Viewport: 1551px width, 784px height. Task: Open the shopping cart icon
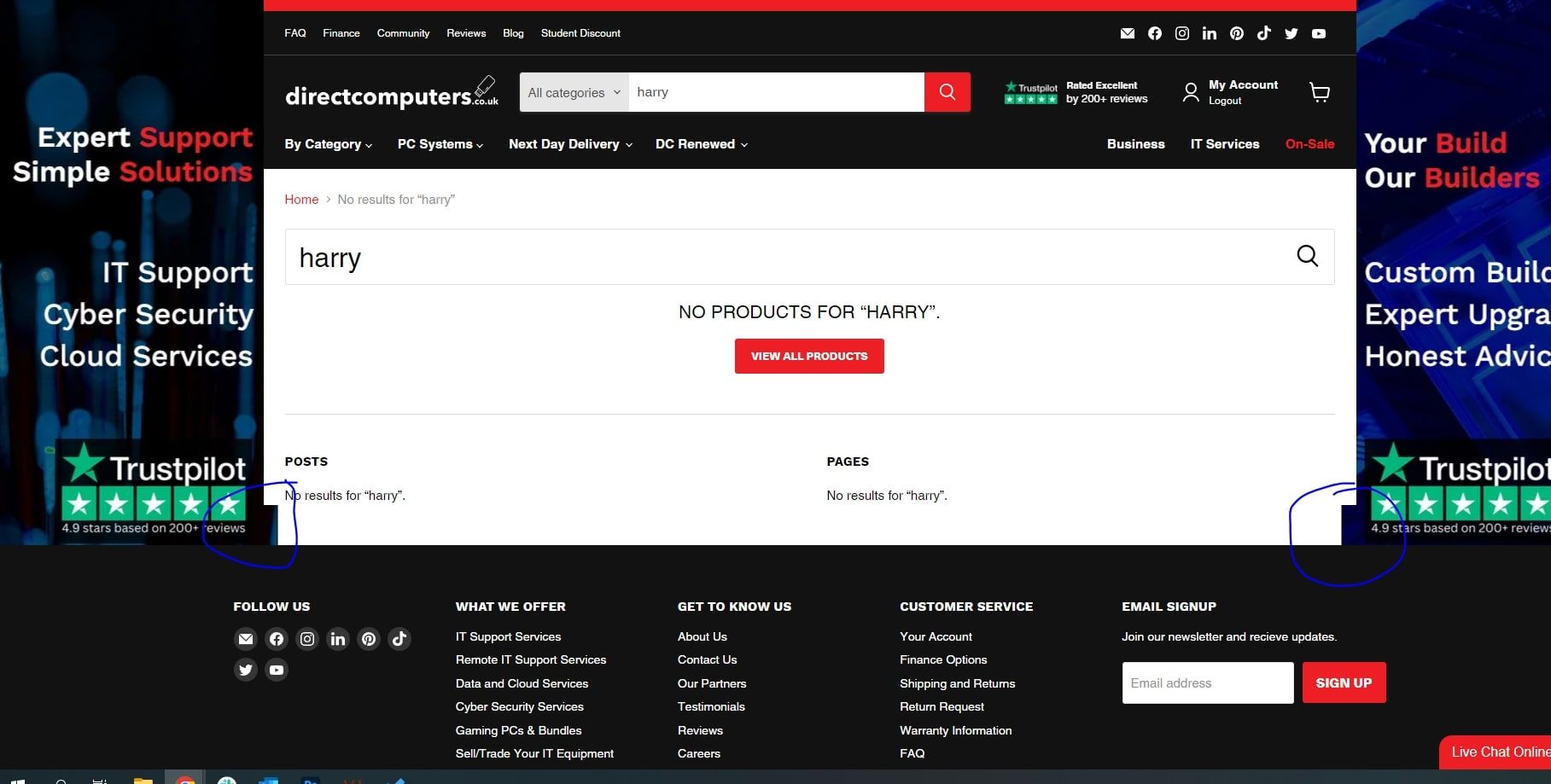point(1320,92)
